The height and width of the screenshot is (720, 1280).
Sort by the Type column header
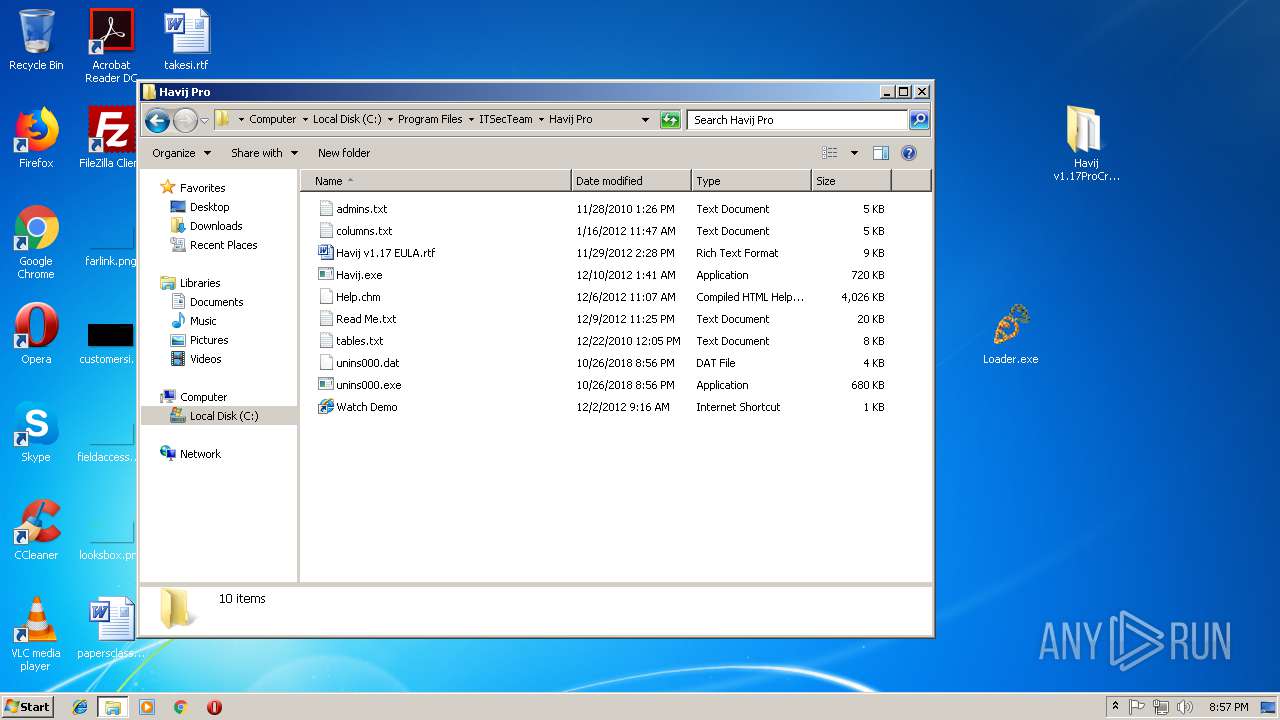pos(751,181)
